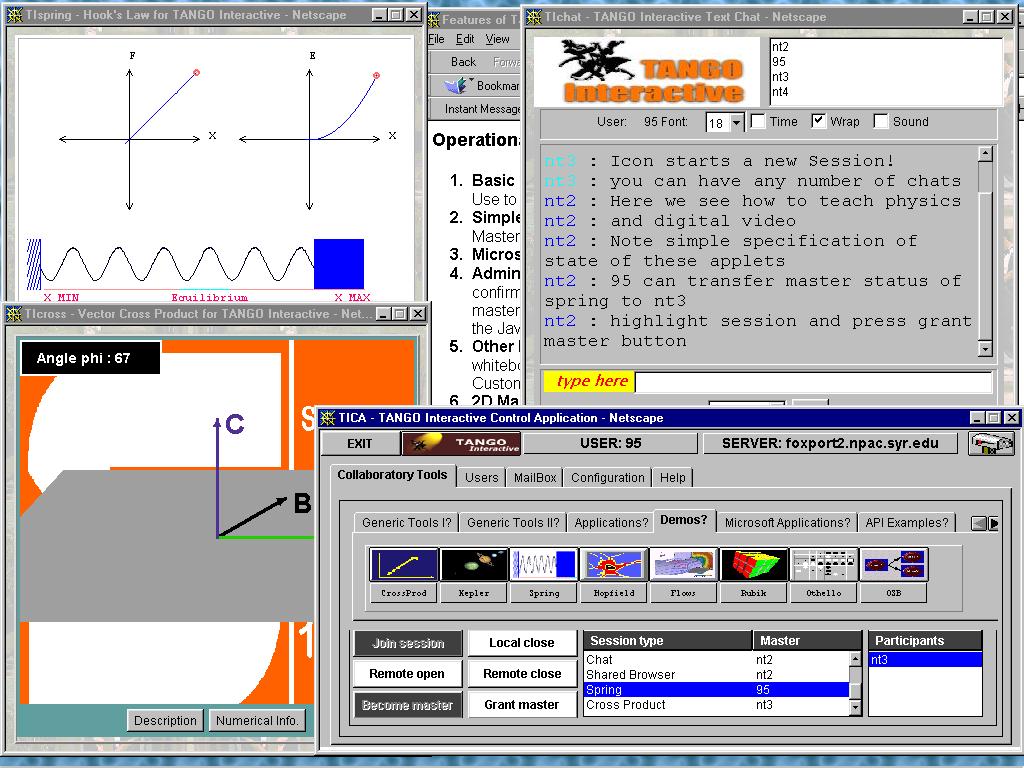Screen dimensions: 1024x768
Task: Click the Bookmarks icon in the Netscape toolbar
Action: tap(458, 85)
